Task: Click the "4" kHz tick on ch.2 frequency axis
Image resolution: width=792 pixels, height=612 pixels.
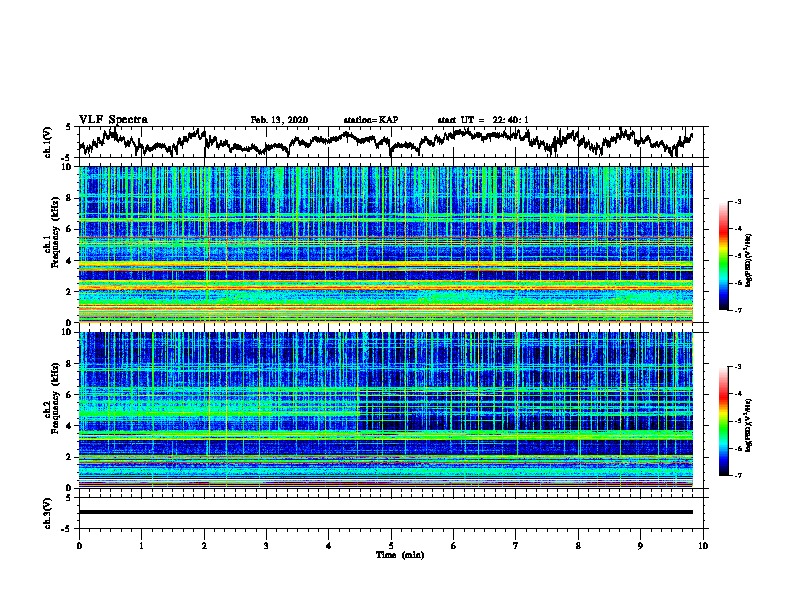Action: (69, 426)
